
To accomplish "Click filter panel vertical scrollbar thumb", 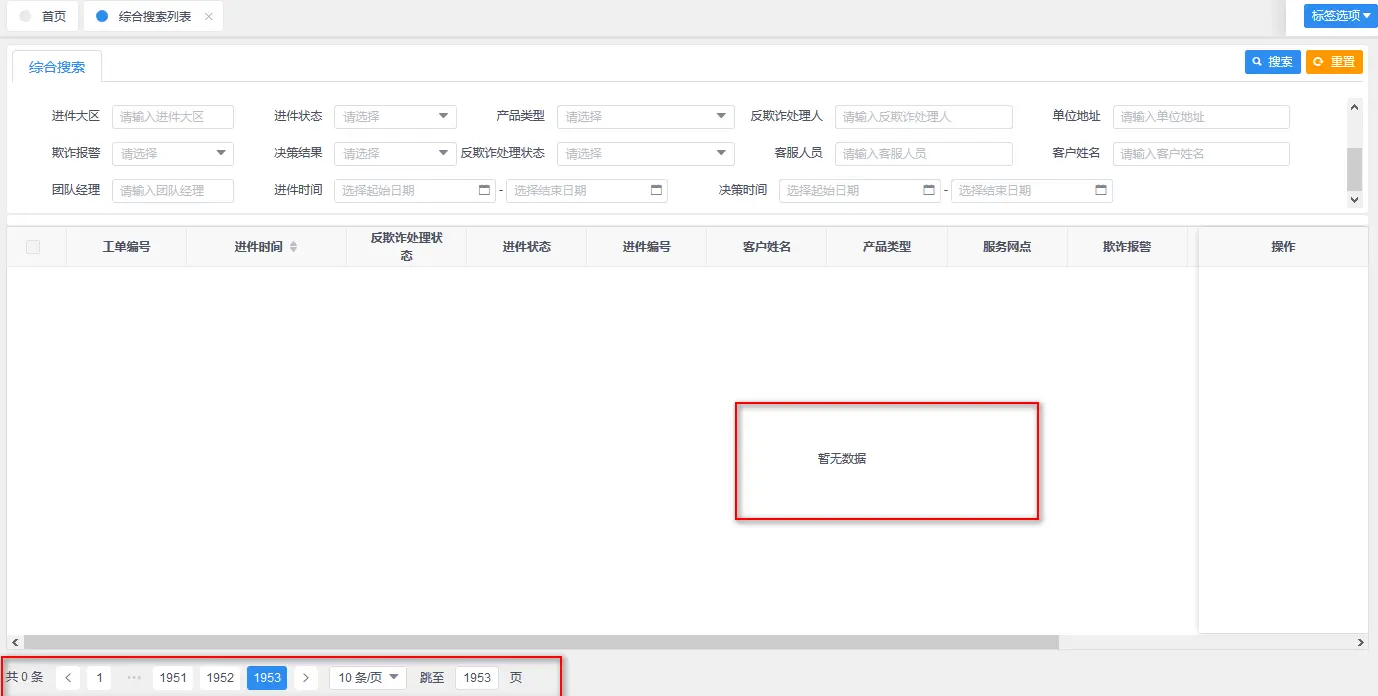I will 1355,169.
